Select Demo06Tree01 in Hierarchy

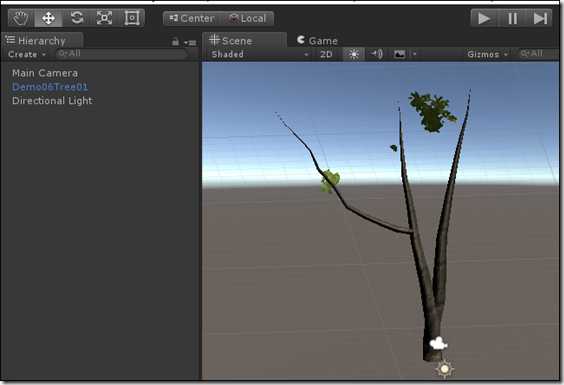click(x=50, y=87)
